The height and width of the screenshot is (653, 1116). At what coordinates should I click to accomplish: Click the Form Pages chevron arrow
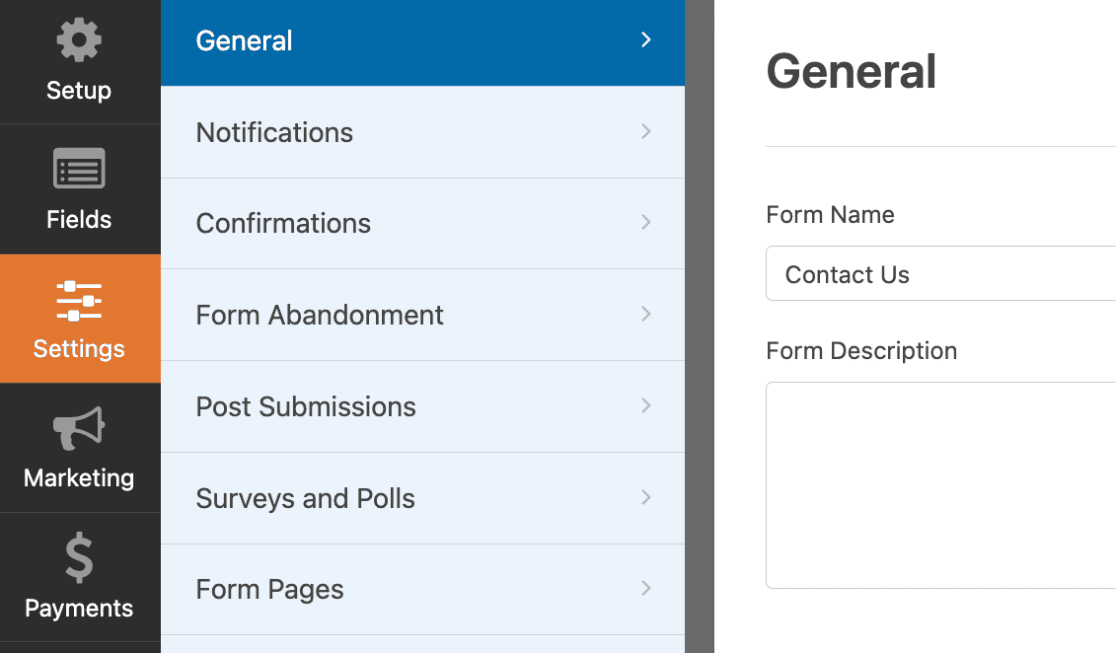(646, 588)
